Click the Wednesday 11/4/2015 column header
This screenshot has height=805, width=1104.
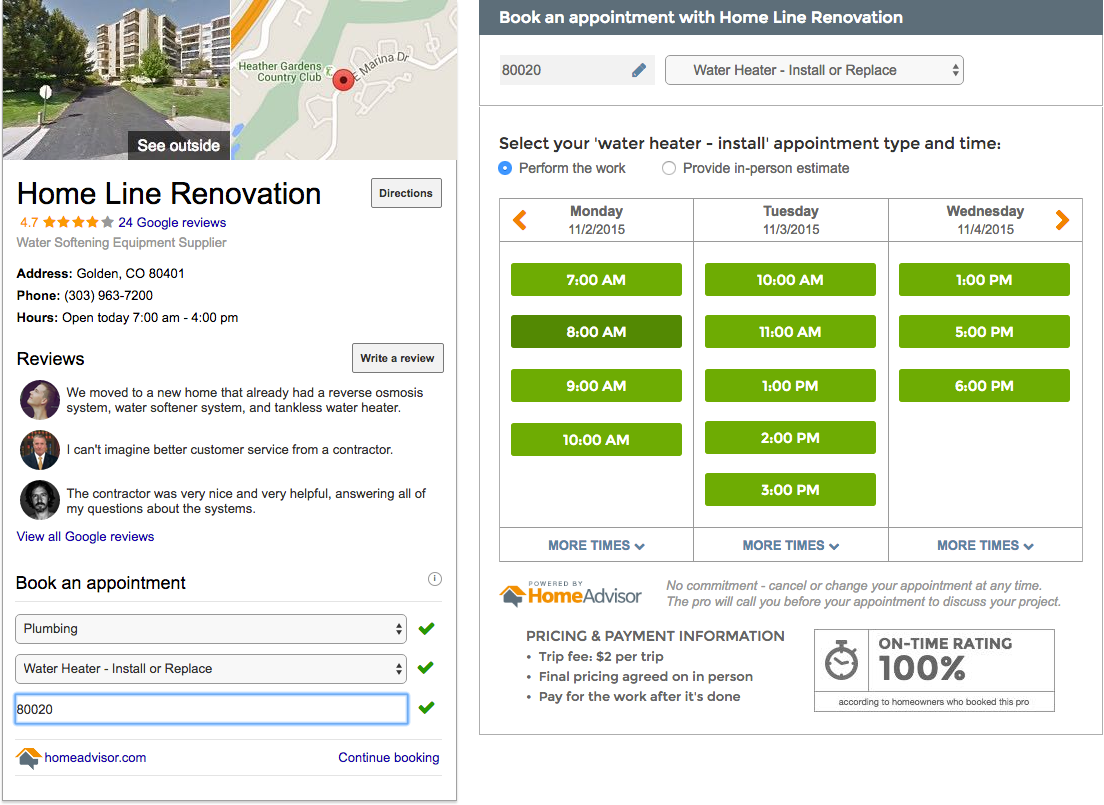coord(985,220)
